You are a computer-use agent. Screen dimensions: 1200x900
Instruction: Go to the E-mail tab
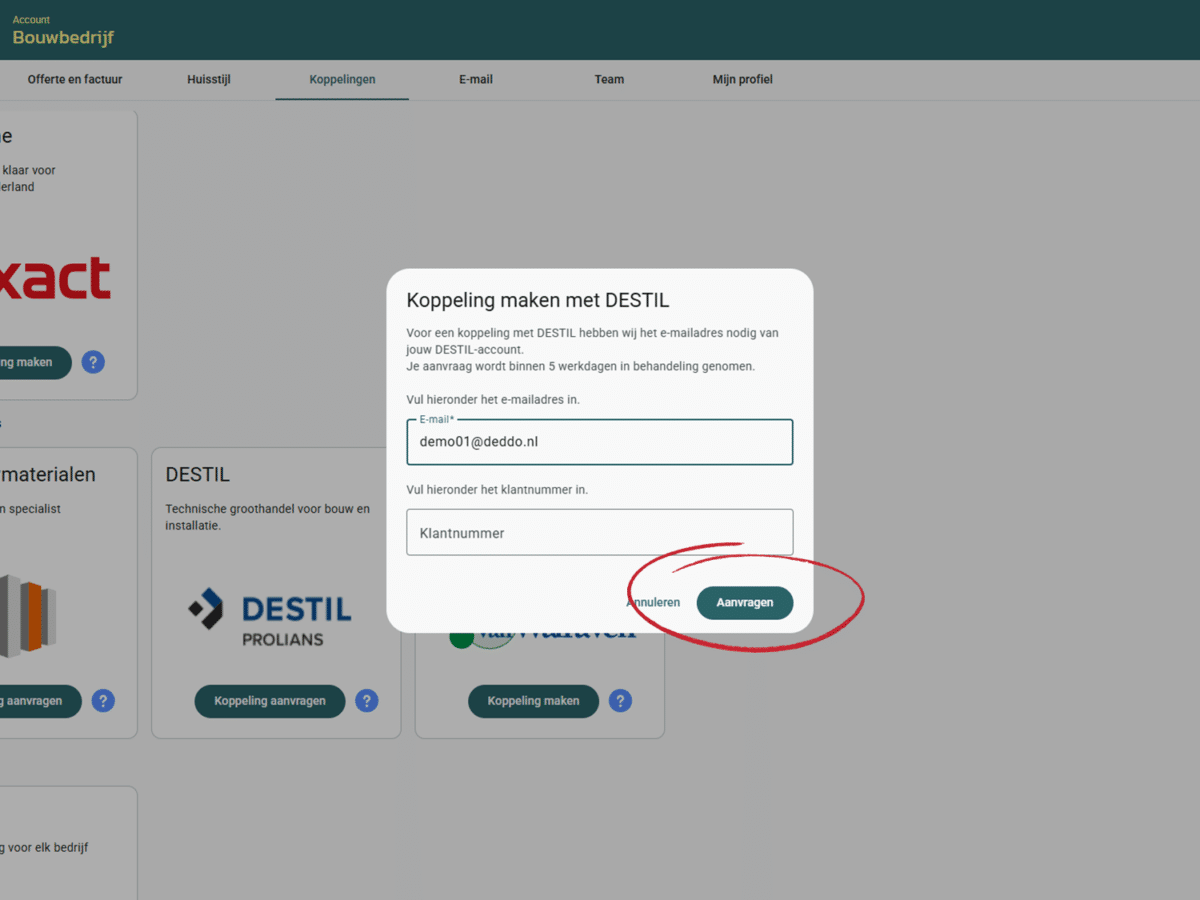[476, 80]
